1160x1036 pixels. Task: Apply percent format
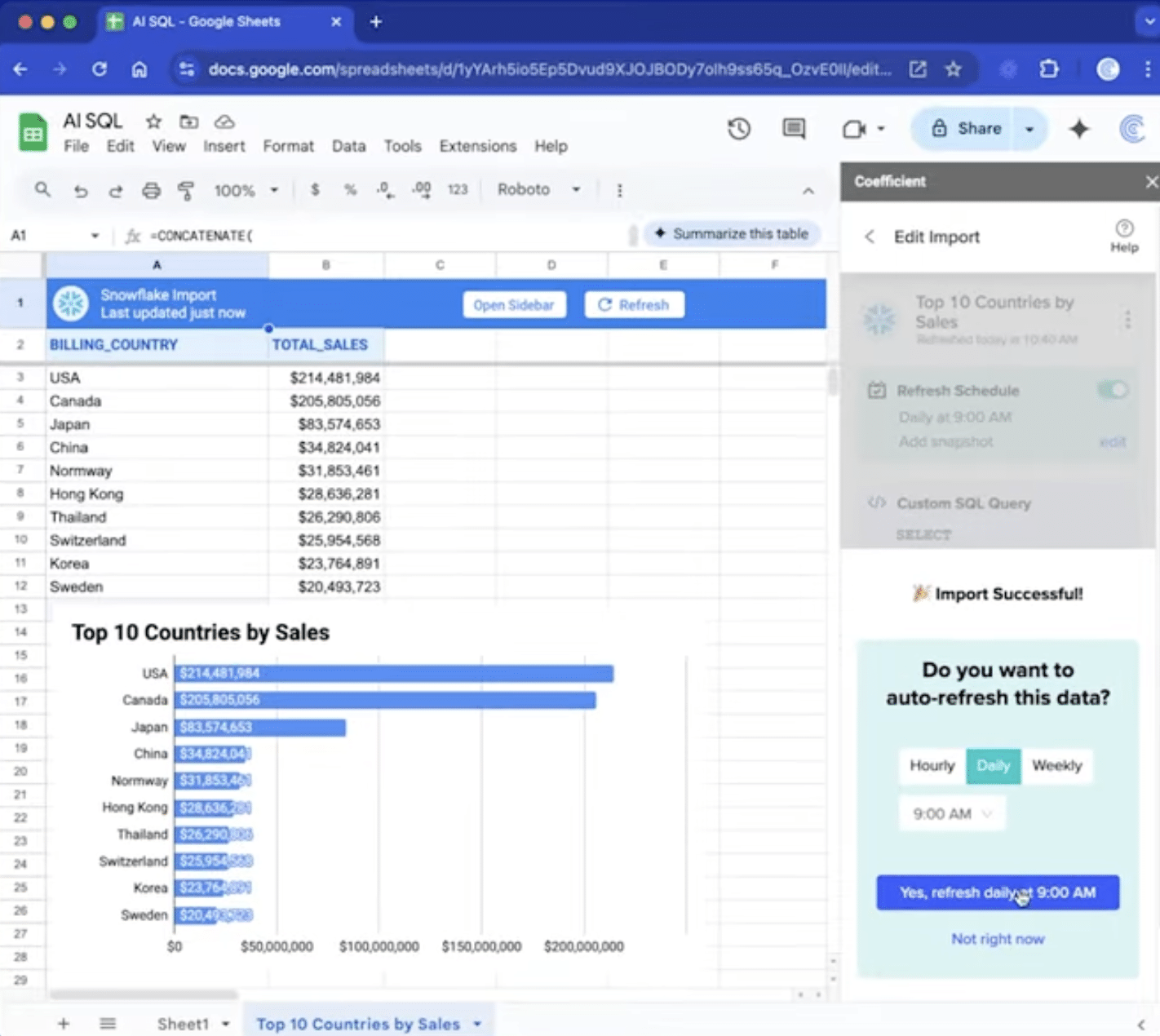[x=350, y=189]
